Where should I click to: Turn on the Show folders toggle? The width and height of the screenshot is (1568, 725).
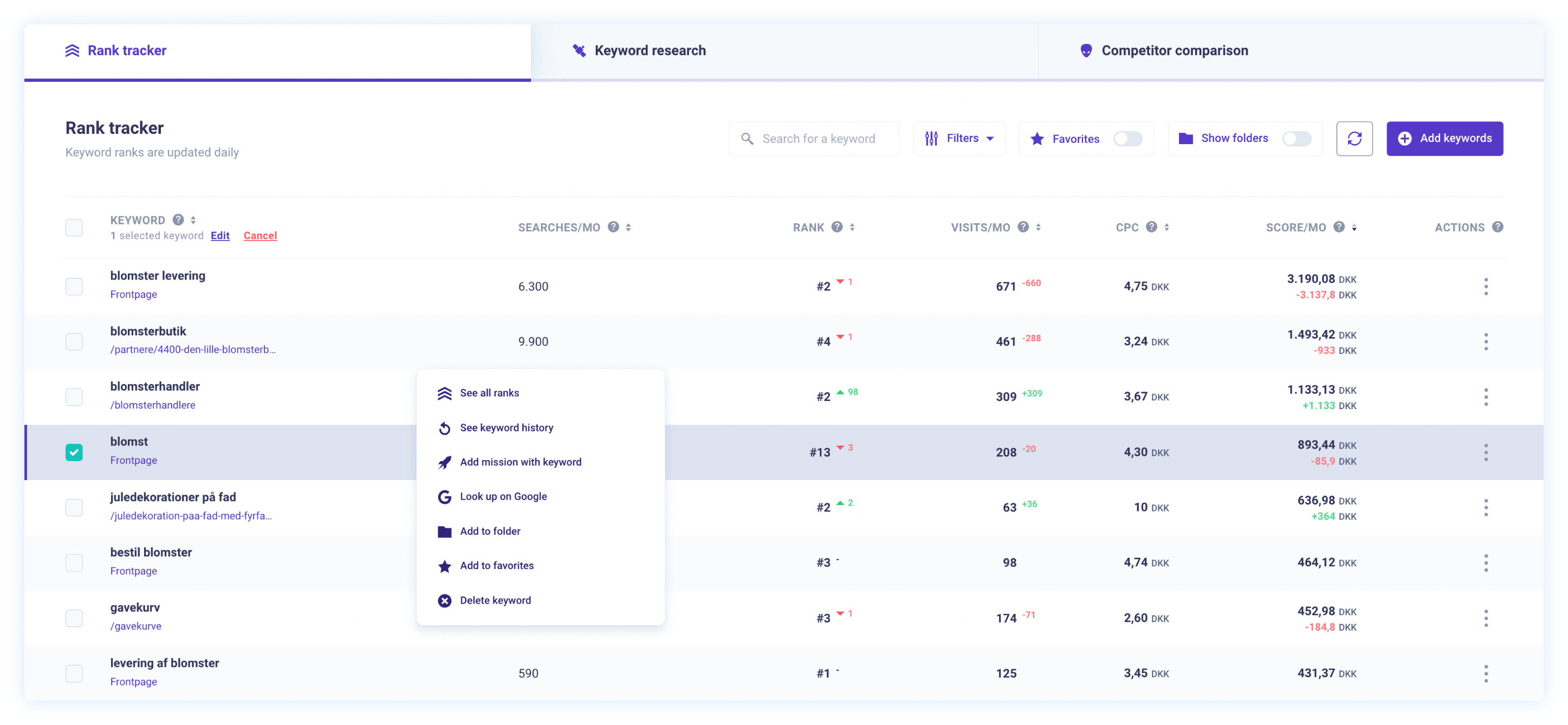(1297, 138)
